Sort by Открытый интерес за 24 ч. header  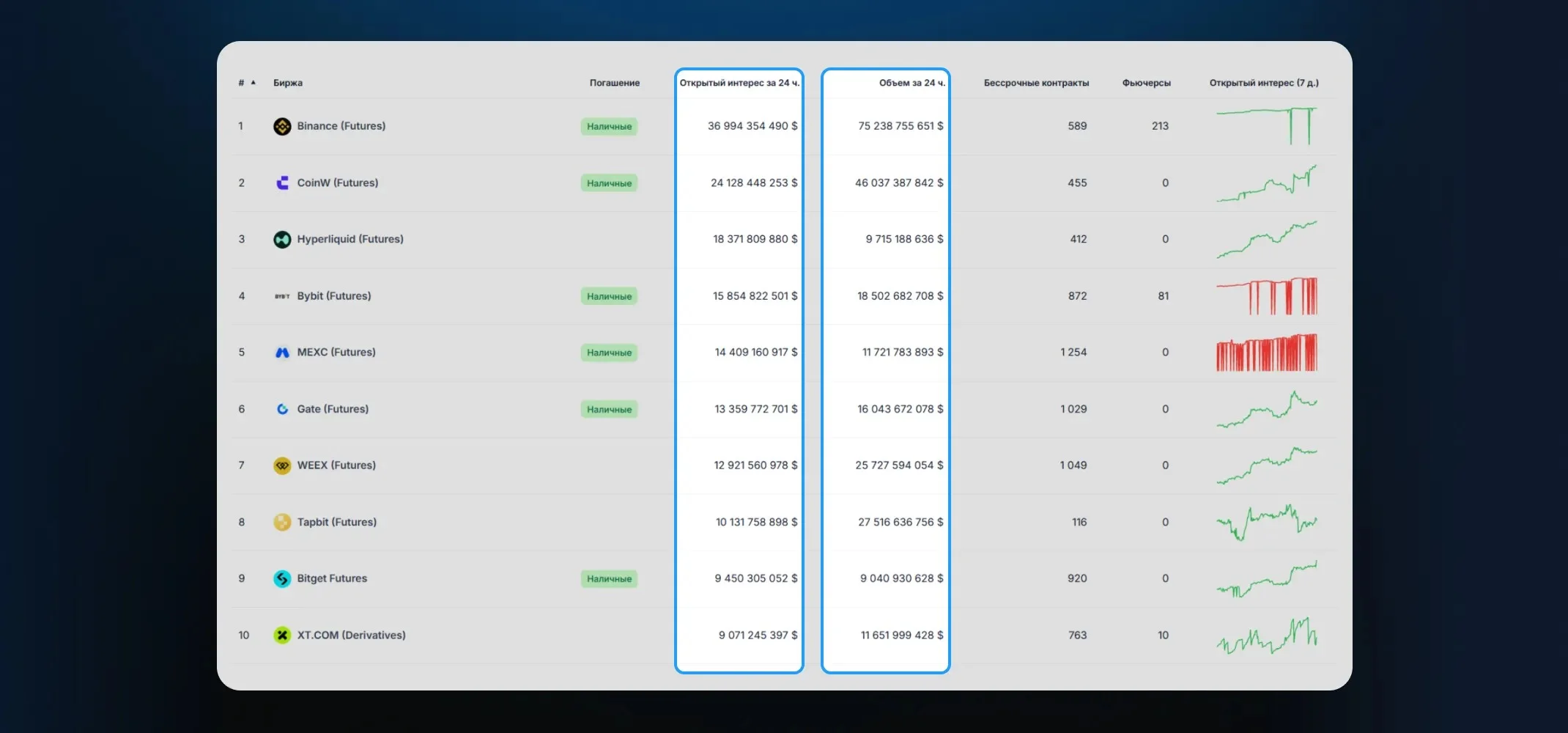tap(739, 83)
